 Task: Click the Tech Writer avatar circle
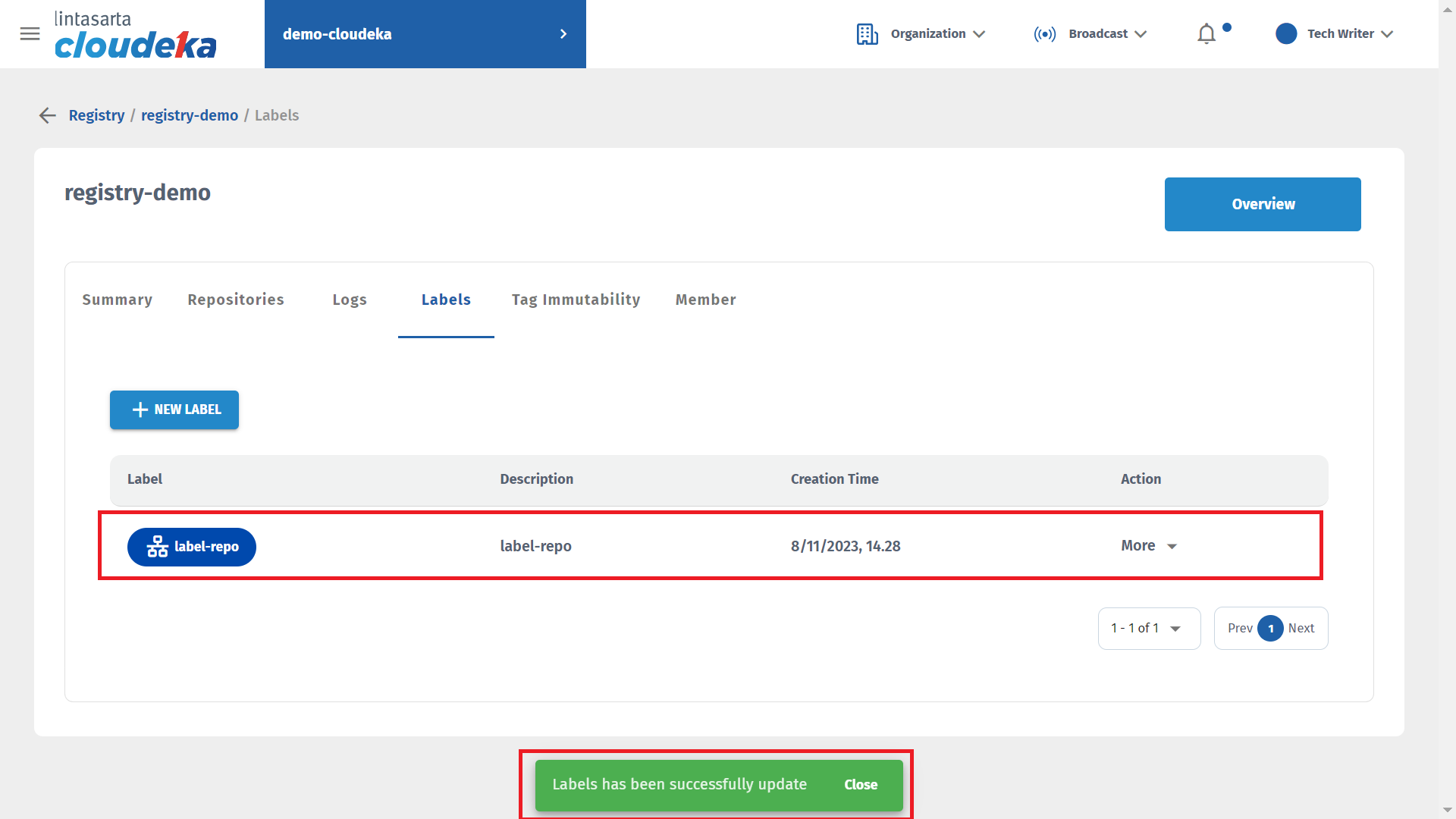pos(1286,34)
